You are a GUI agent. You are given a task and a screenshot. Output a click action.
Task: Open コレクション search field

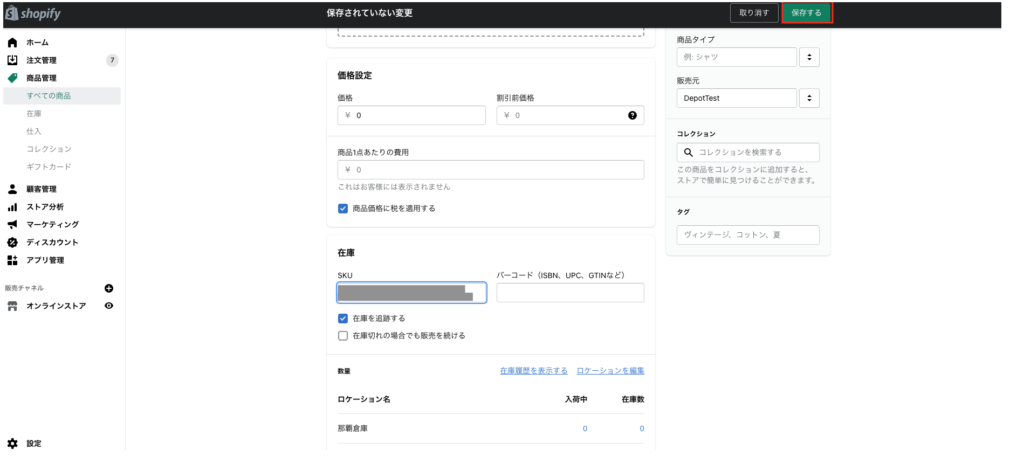[x=748, y=152]
